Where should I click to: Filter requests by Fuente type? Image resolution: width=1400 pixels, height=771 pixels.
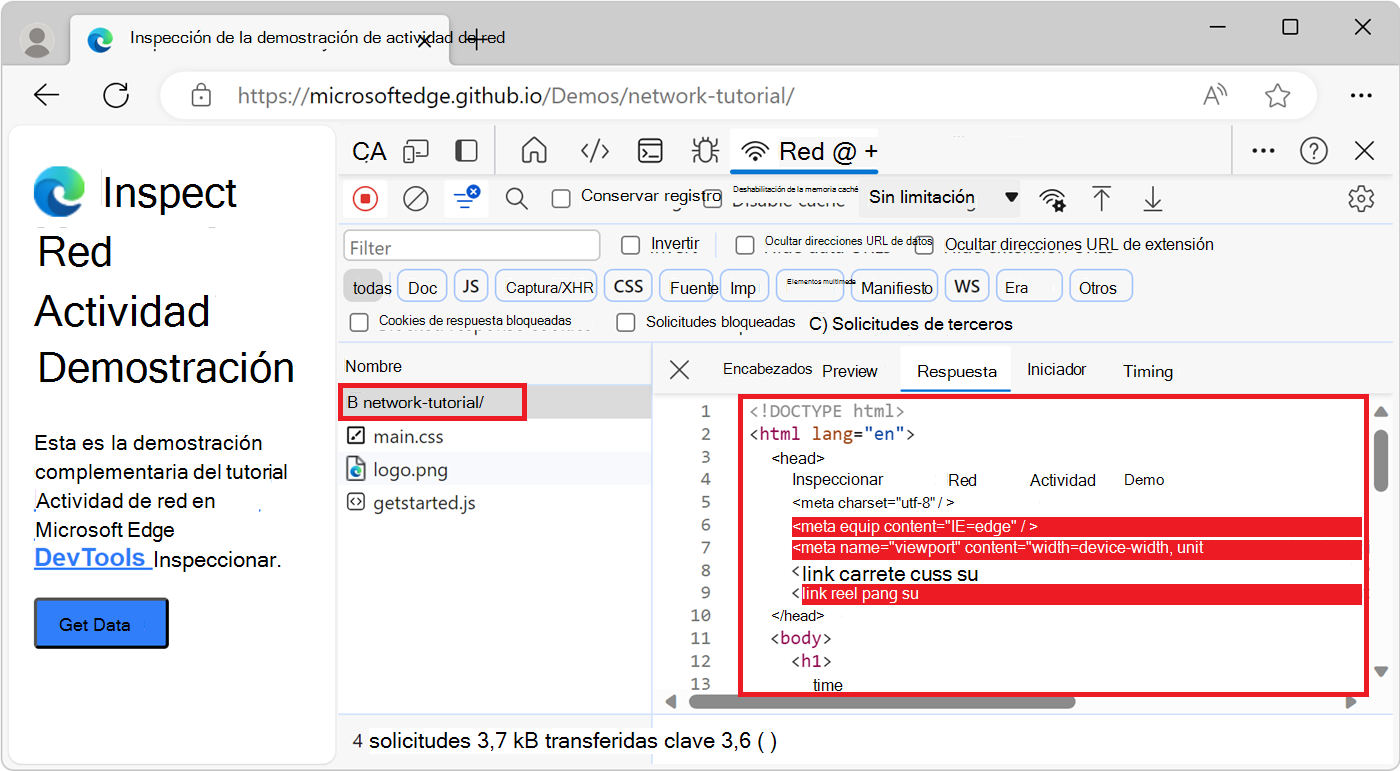[688, 287]
